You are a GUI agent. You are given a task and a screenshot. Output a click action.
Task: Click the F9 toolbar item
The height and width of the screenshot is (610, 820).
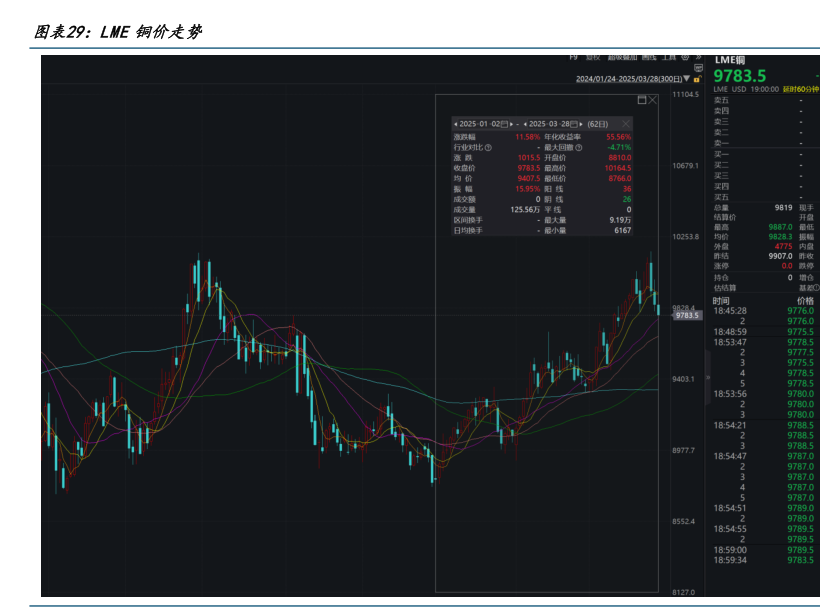(573, 57)
